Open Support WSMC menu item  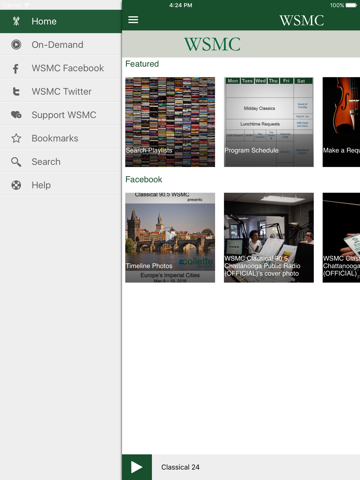tap(61, 115)
